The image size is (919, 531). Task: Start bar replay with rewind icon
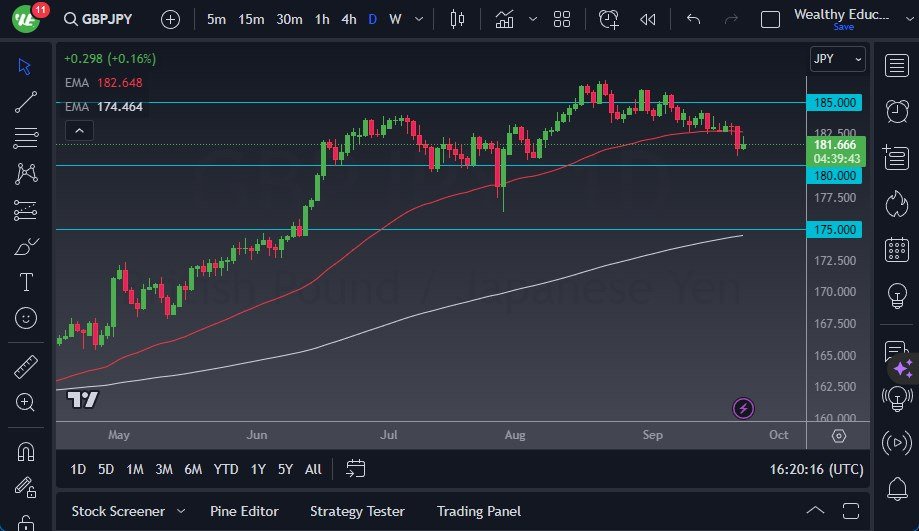648,19
